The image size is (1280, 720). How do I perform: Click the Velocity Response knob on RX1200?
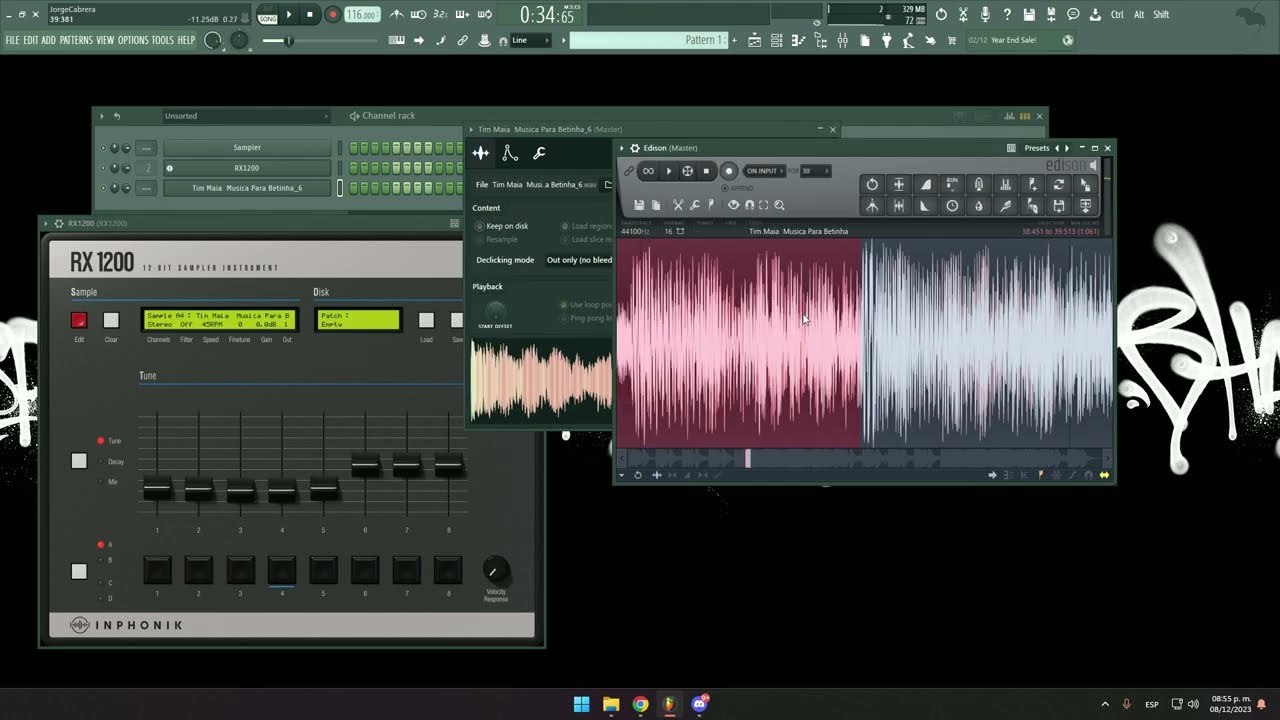pyautogui.click(x=495, y=571)
